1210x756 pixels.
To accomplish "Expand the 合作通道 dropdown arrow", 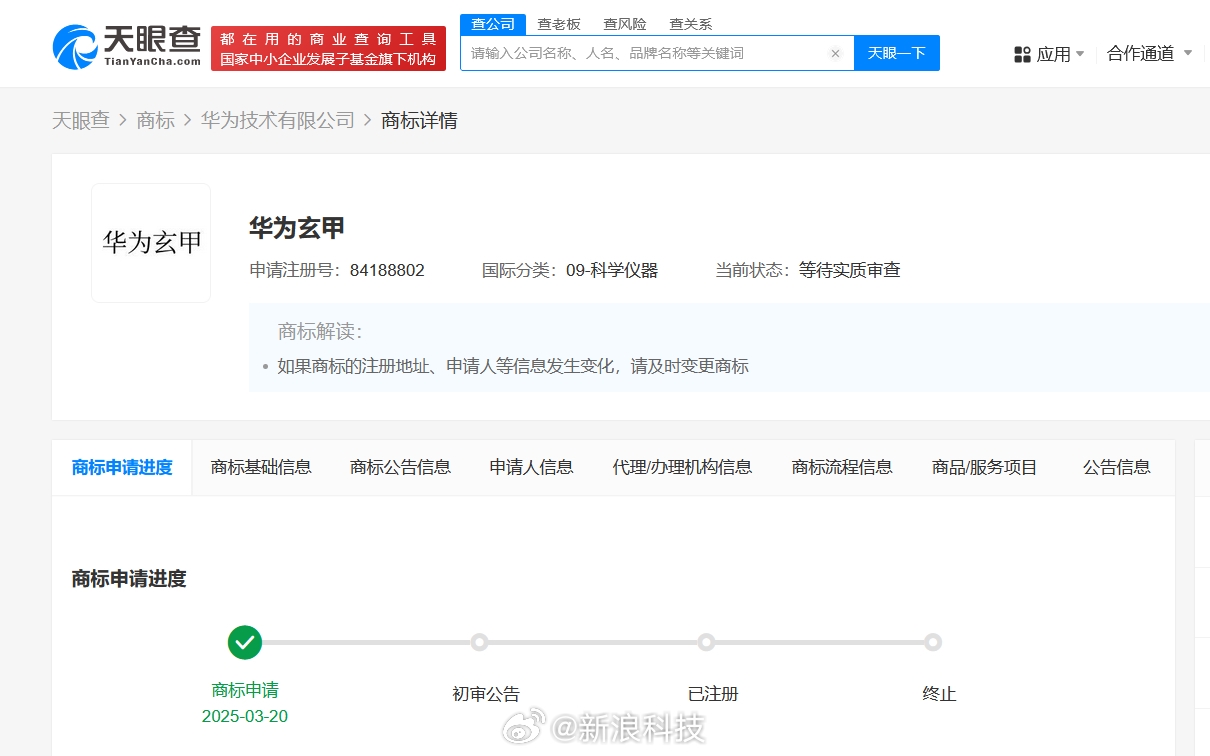I will pos(1188,53).
